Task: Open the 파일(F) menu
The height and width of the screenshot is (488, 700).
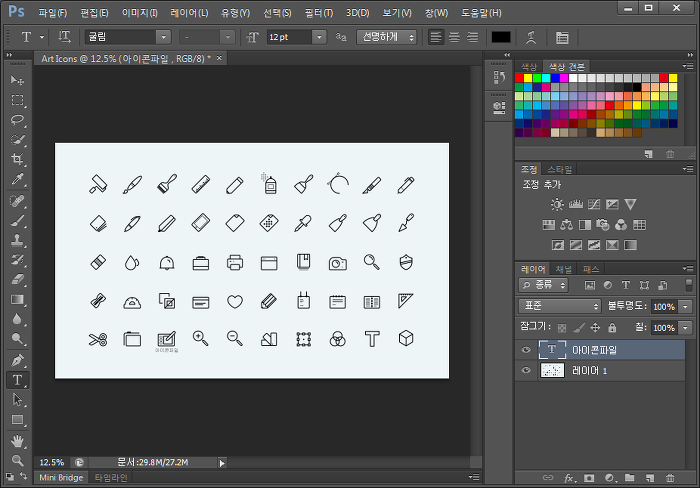Action: pos(53,13)
